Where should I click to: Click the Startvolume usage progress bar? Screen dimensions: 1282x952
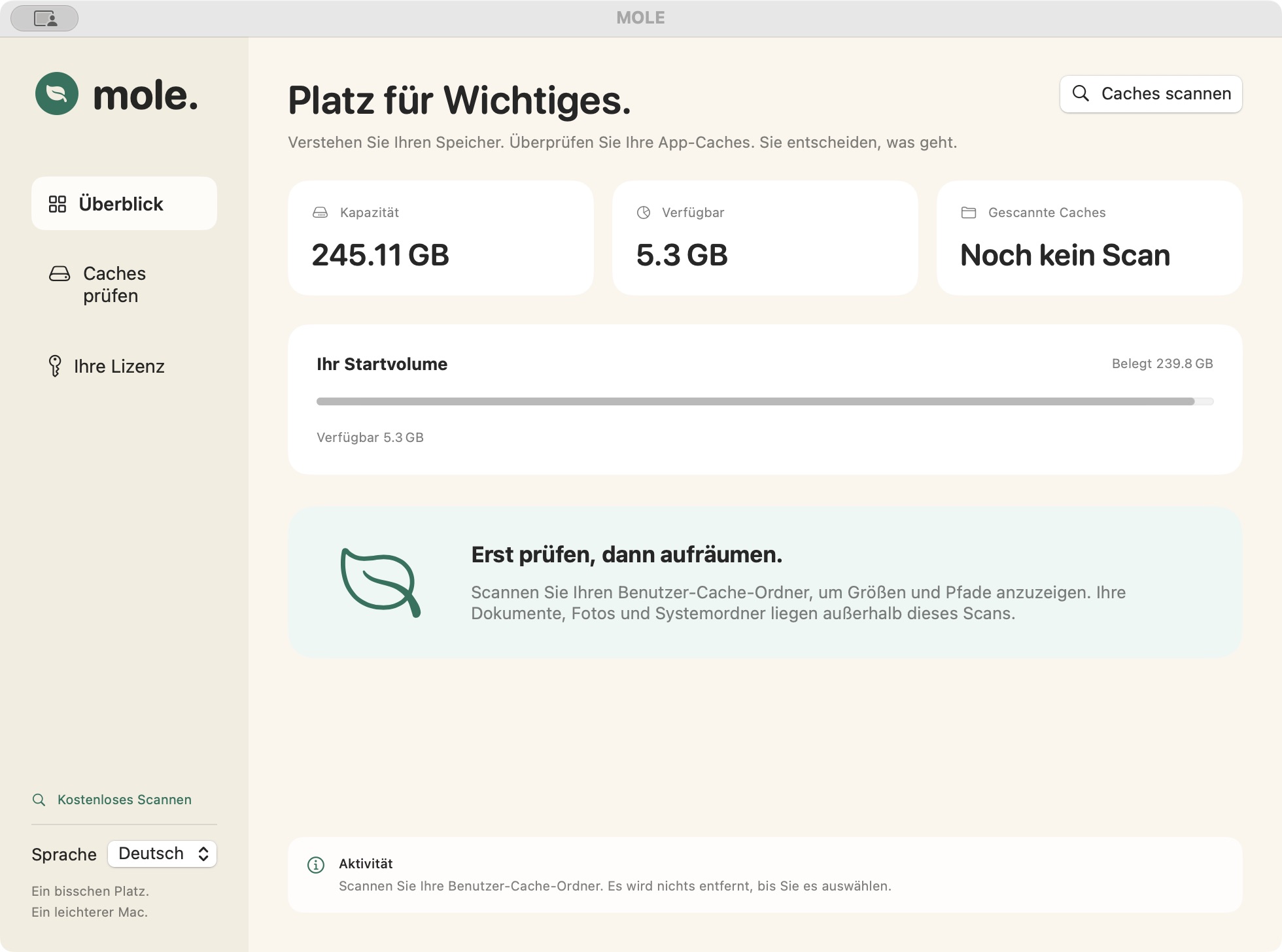(765, 401)
